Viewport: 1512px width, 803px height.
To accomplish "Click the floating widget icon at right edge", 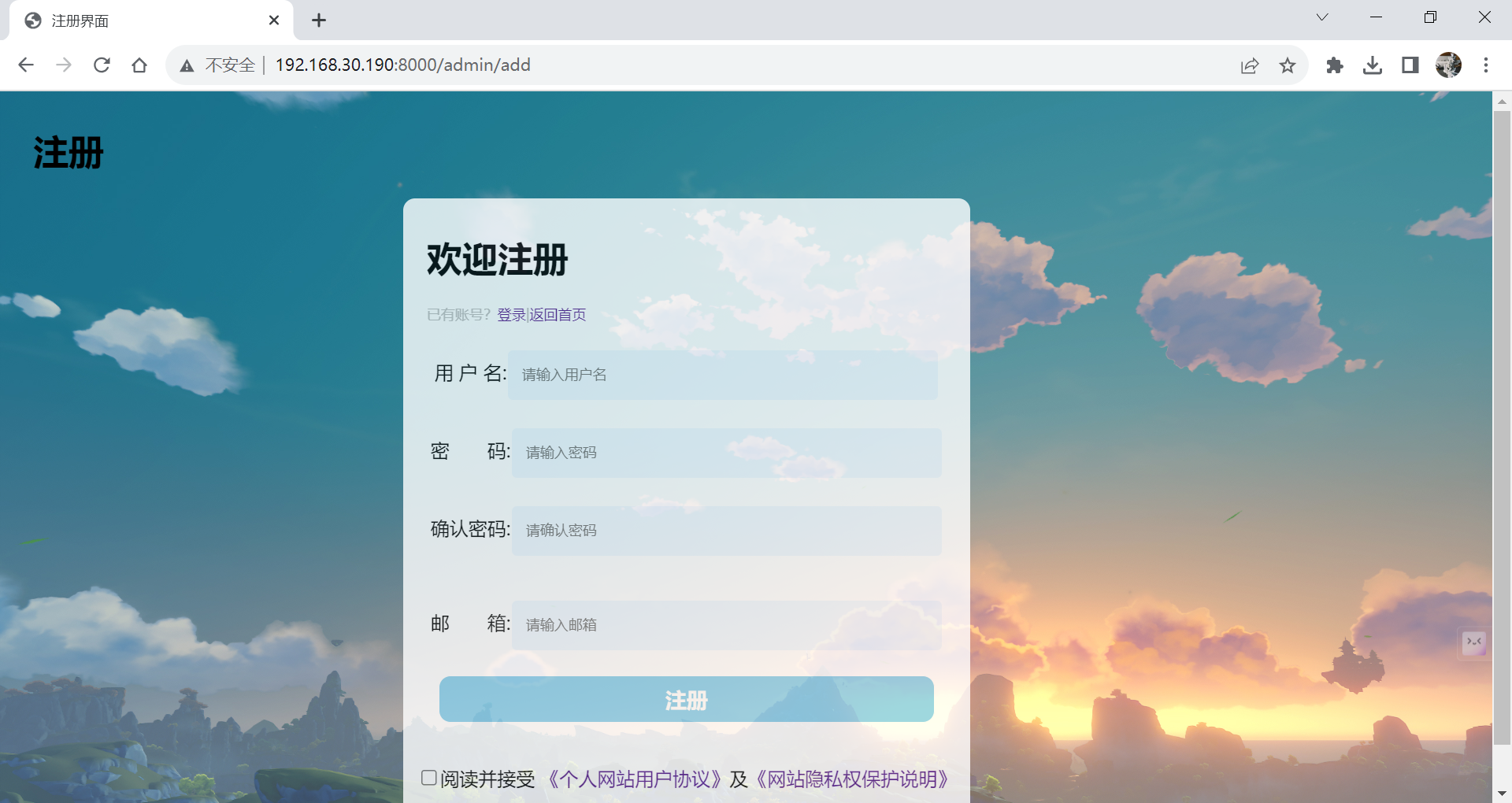I will 1473,643.
